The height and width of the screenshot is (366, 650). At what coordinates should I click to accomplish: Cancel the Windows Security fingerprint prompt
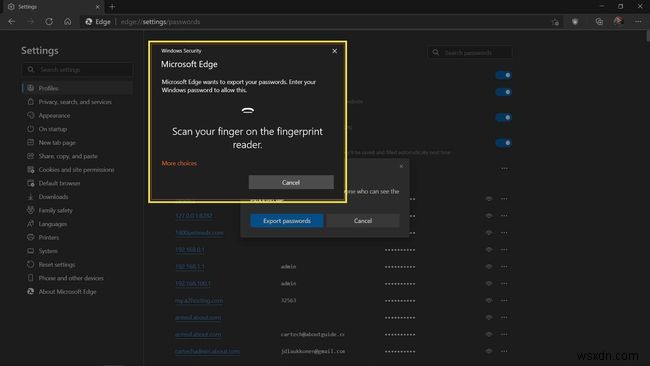click(291, 182)
